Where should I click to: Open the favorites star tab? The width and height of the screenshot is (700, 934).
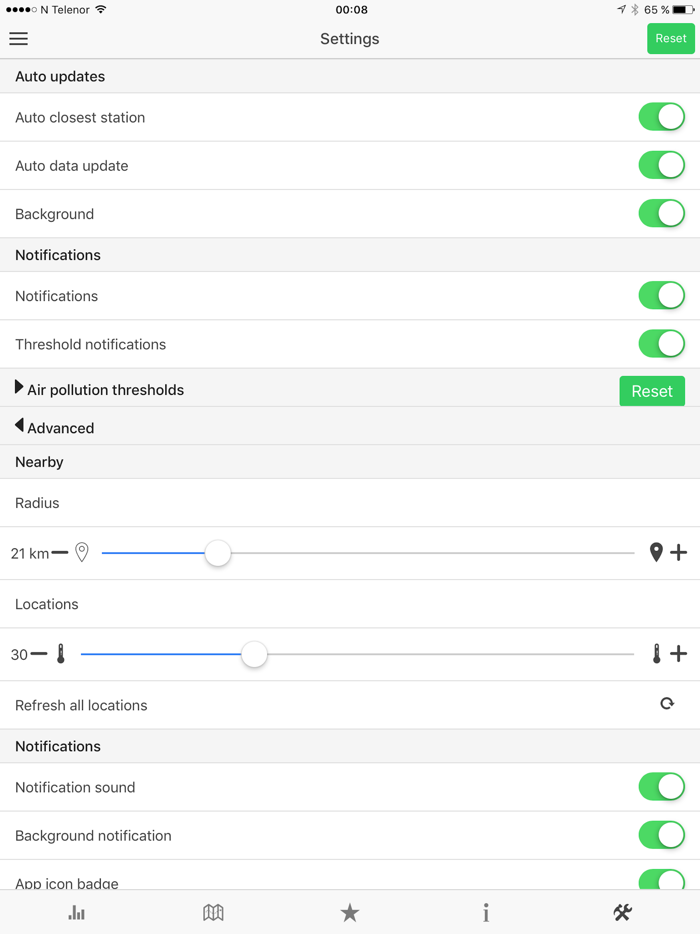(349, 912)
